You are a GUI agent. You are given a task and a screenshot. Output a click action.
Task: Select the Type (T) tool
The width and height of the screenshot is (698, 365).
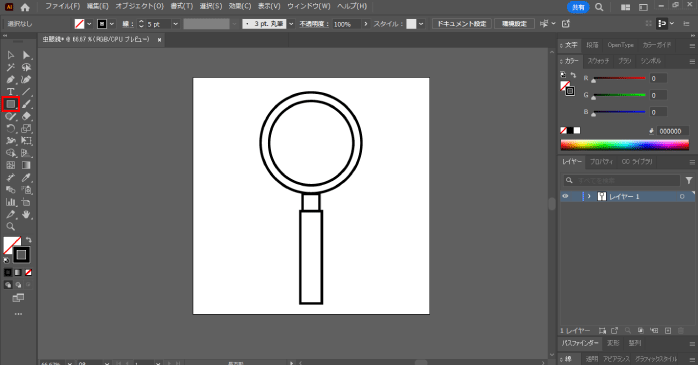point(10,92)
